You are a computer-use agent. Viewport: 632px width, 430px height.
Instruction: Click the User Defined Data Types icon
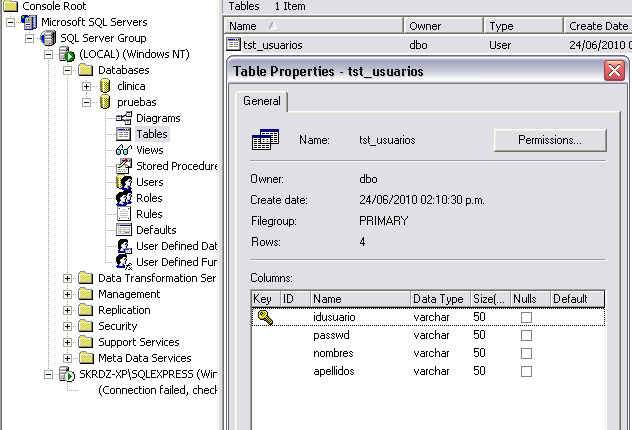click(x=124, y=246)
